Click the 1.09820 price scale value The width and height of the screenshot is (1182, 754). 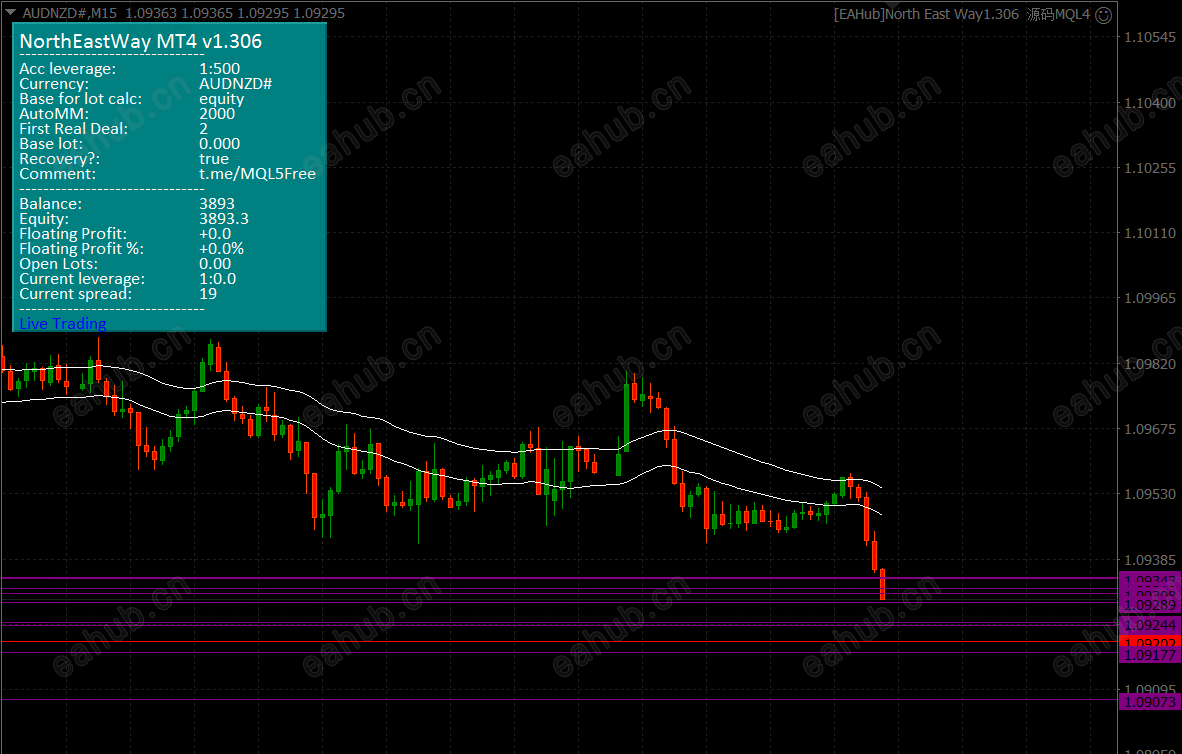pos(1150,363)
